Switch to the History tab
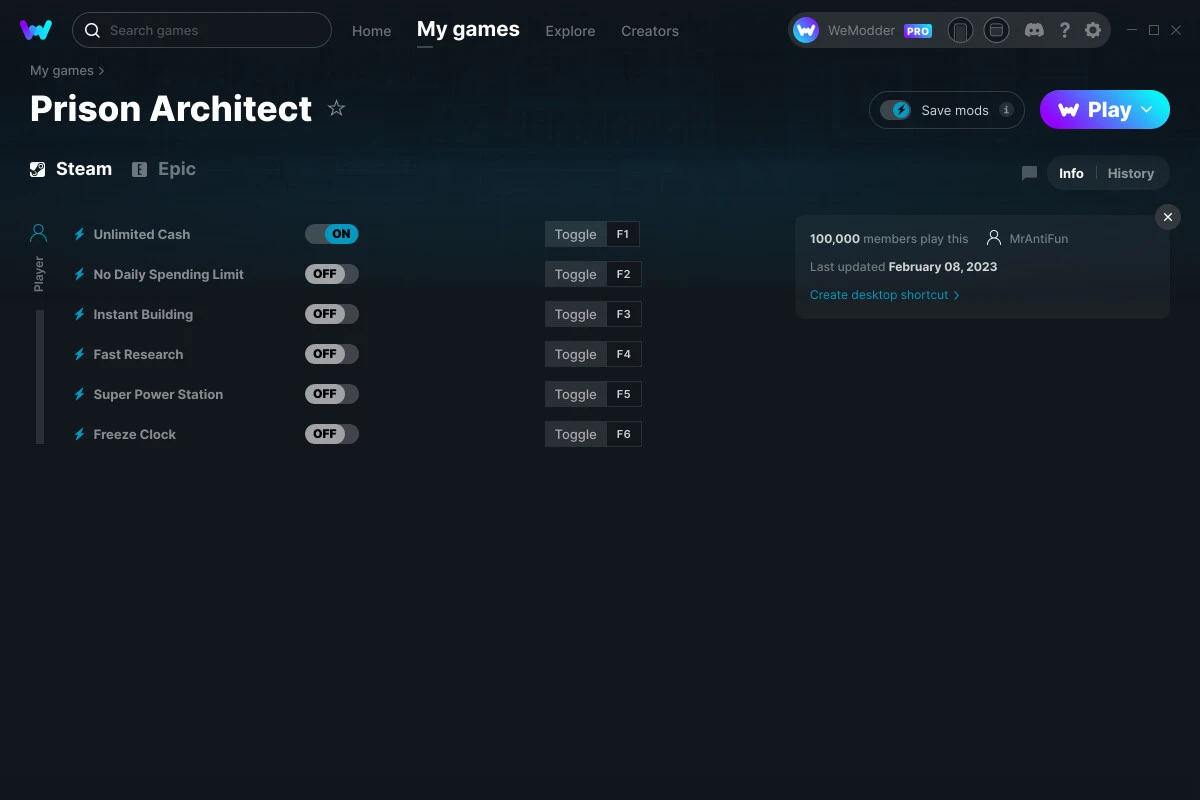1200x800 pixels. point(1131,173)
